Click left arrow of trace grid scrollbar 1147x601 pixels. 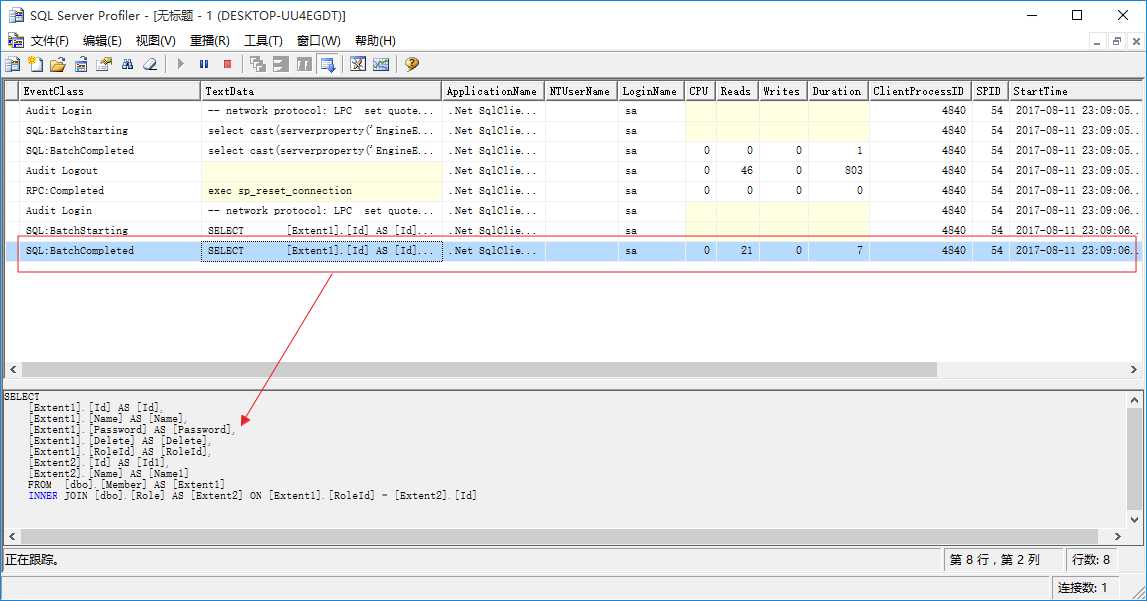coord(12,369)
